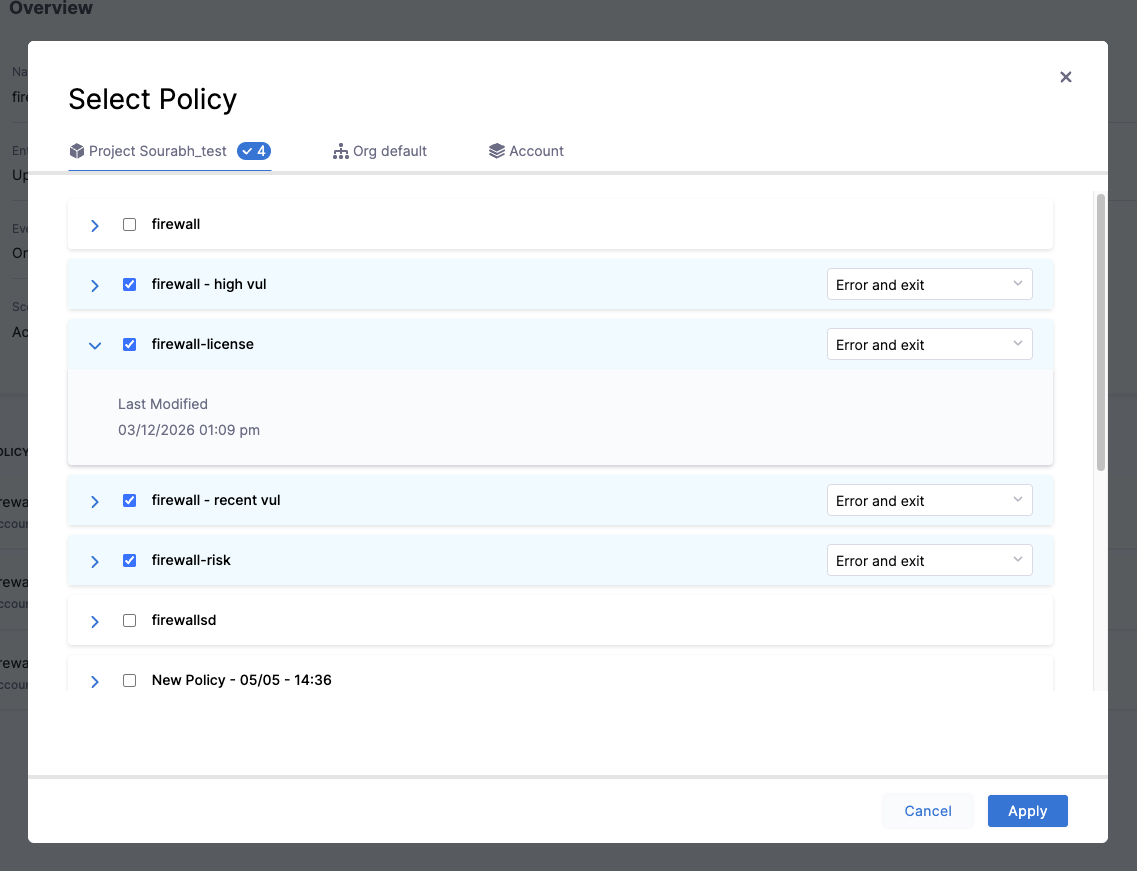Switch to the Account tab
Image resolution: width=1137 pixels, height=871 pixels.
click(x=527, y=151)
